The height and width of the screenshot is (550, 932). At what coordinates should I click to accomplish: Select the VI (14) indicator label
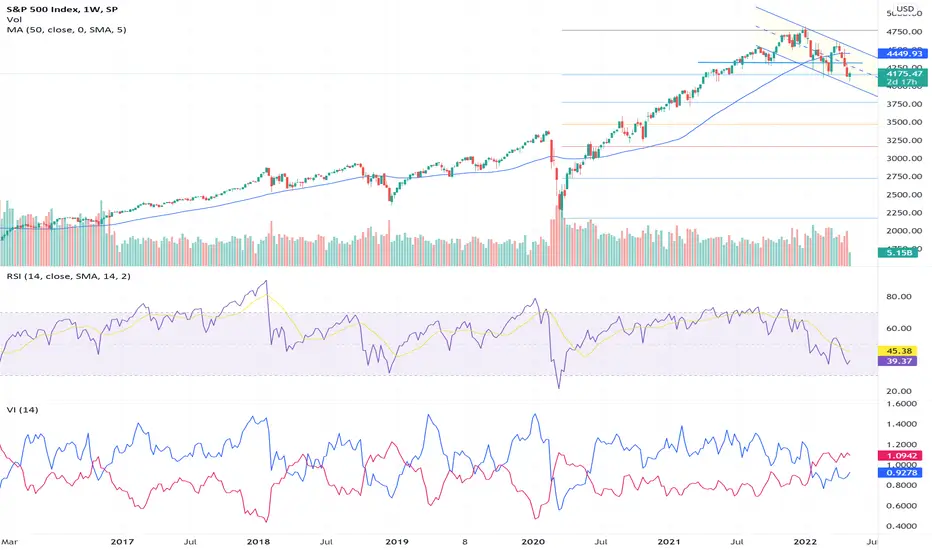click(x=23, y=410)
